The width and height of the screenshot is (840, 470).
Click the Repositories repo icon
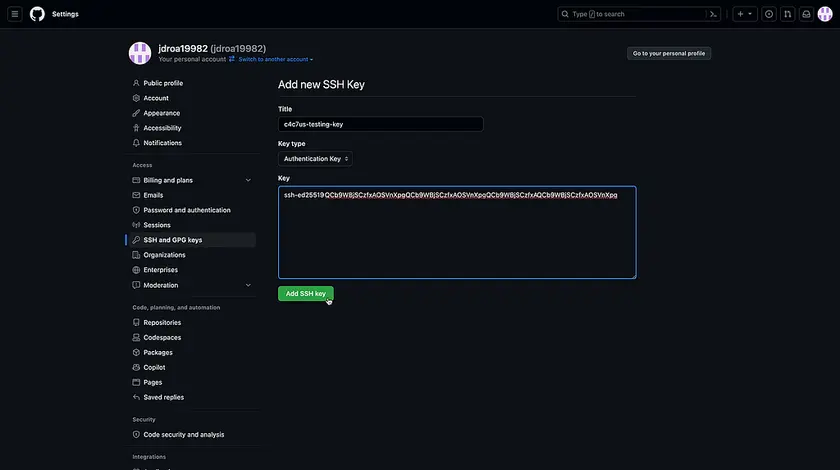(x=136, y=323)
